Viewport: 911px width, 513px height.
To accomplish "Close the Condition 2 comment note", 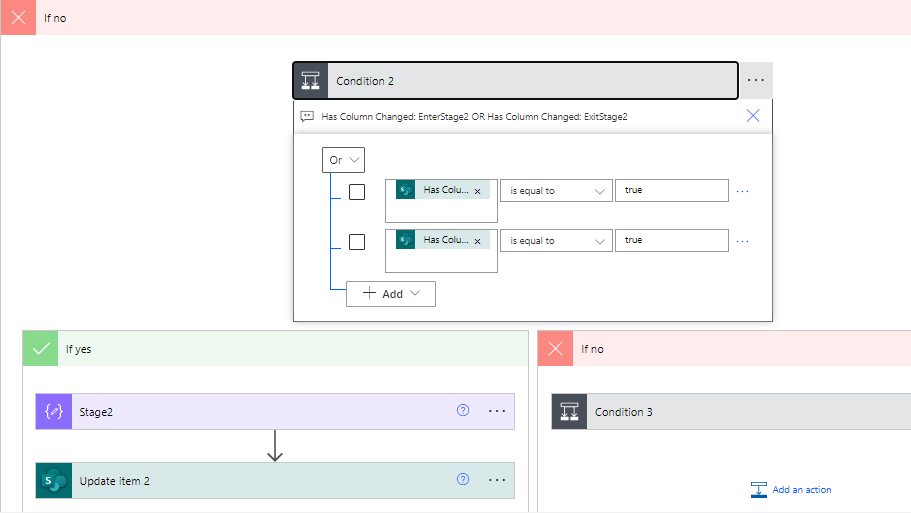I will [753, 116].
